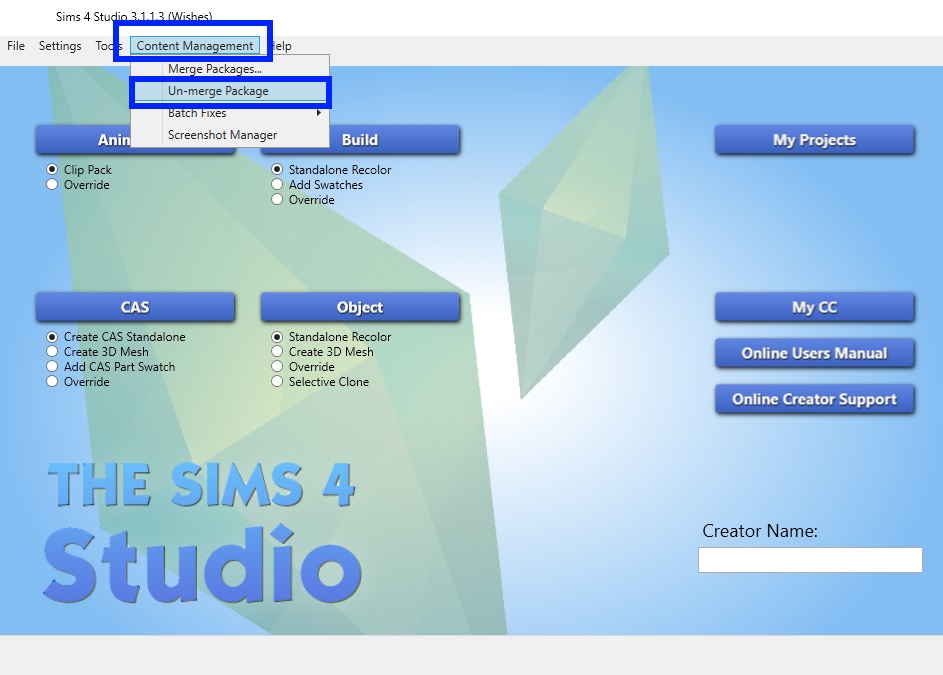Image resolution: width=943 pixels, height=675 pixels.
Task: Open Screenshot Manager from the menu
Action: coord(222,135)
